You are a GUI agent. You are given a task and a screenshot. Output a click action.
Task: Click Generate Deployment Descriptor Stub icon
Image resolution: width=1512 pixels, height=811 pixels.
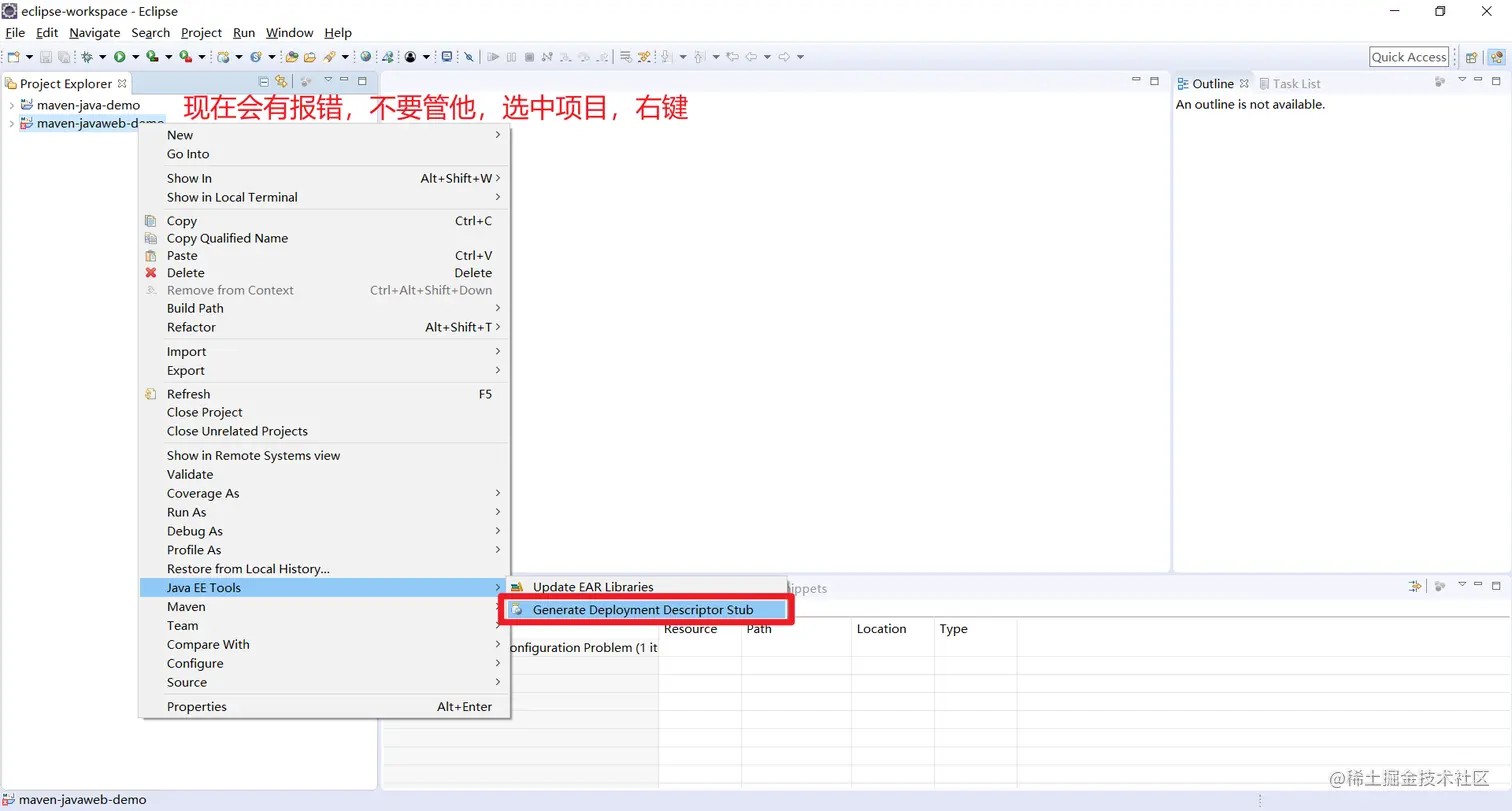[517, 610]
